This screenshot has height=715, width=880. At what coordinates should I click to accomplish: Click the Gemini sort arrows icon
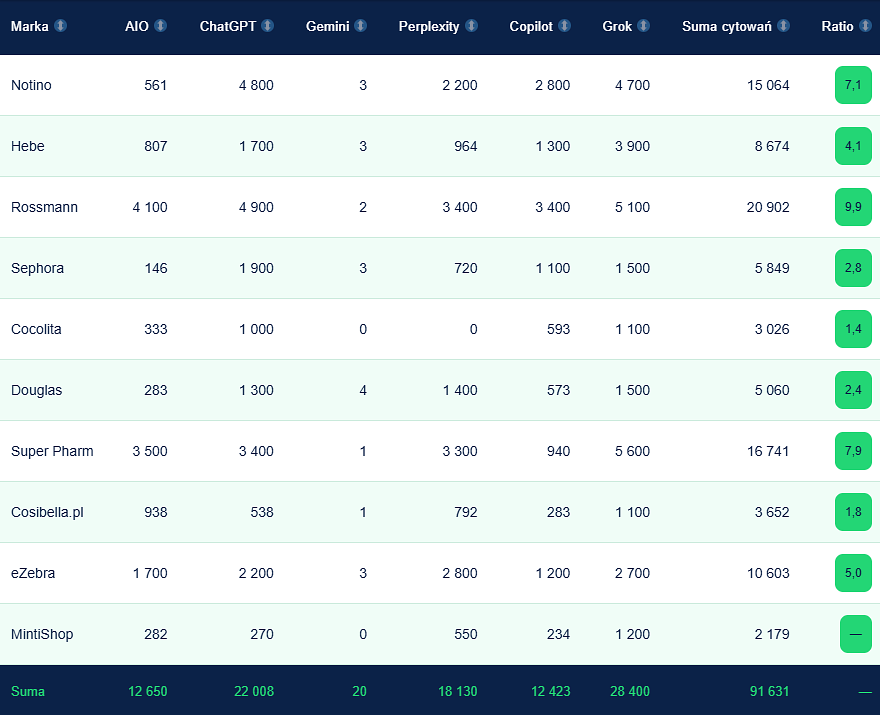(x=361, y=26)
